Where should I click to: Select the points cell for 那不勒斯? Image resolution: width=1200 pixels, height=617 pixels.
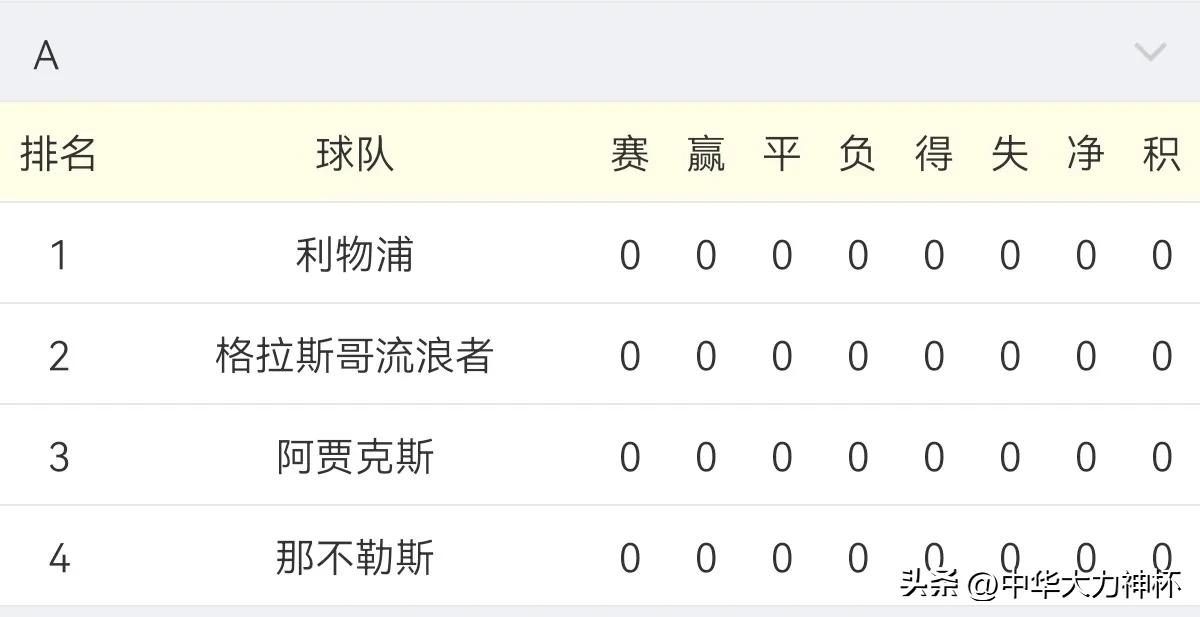tap(1163, 557)
